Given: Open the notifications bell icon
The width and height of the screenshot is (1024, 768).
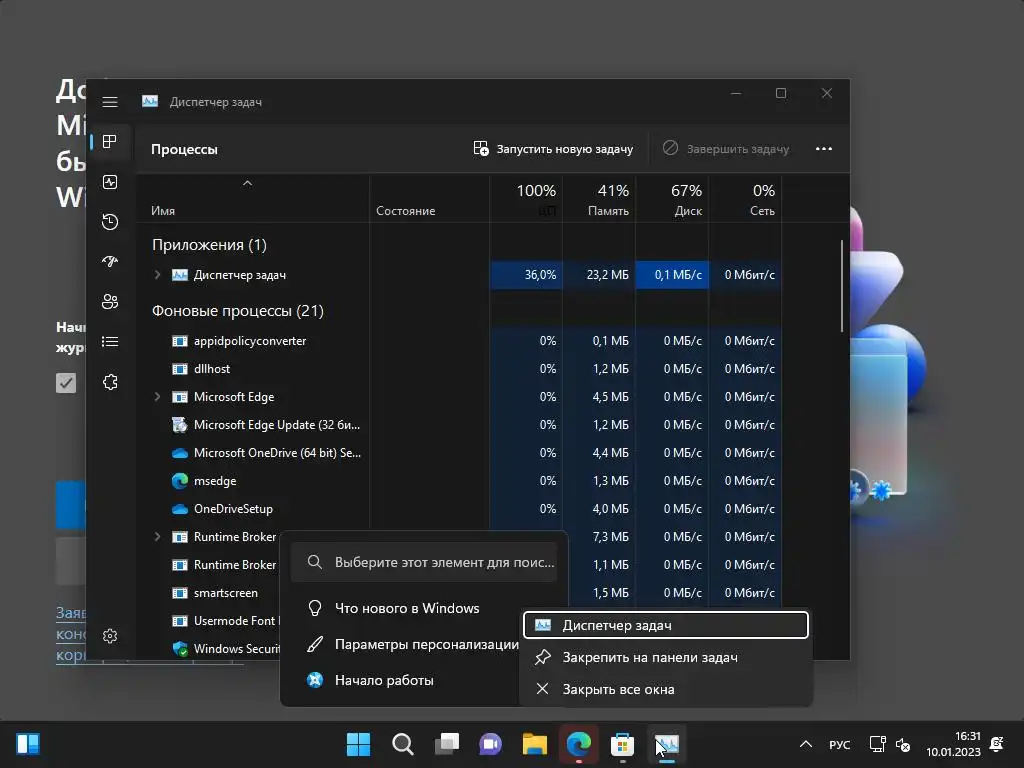Looking at the screenshot, I should click(997, 744).
